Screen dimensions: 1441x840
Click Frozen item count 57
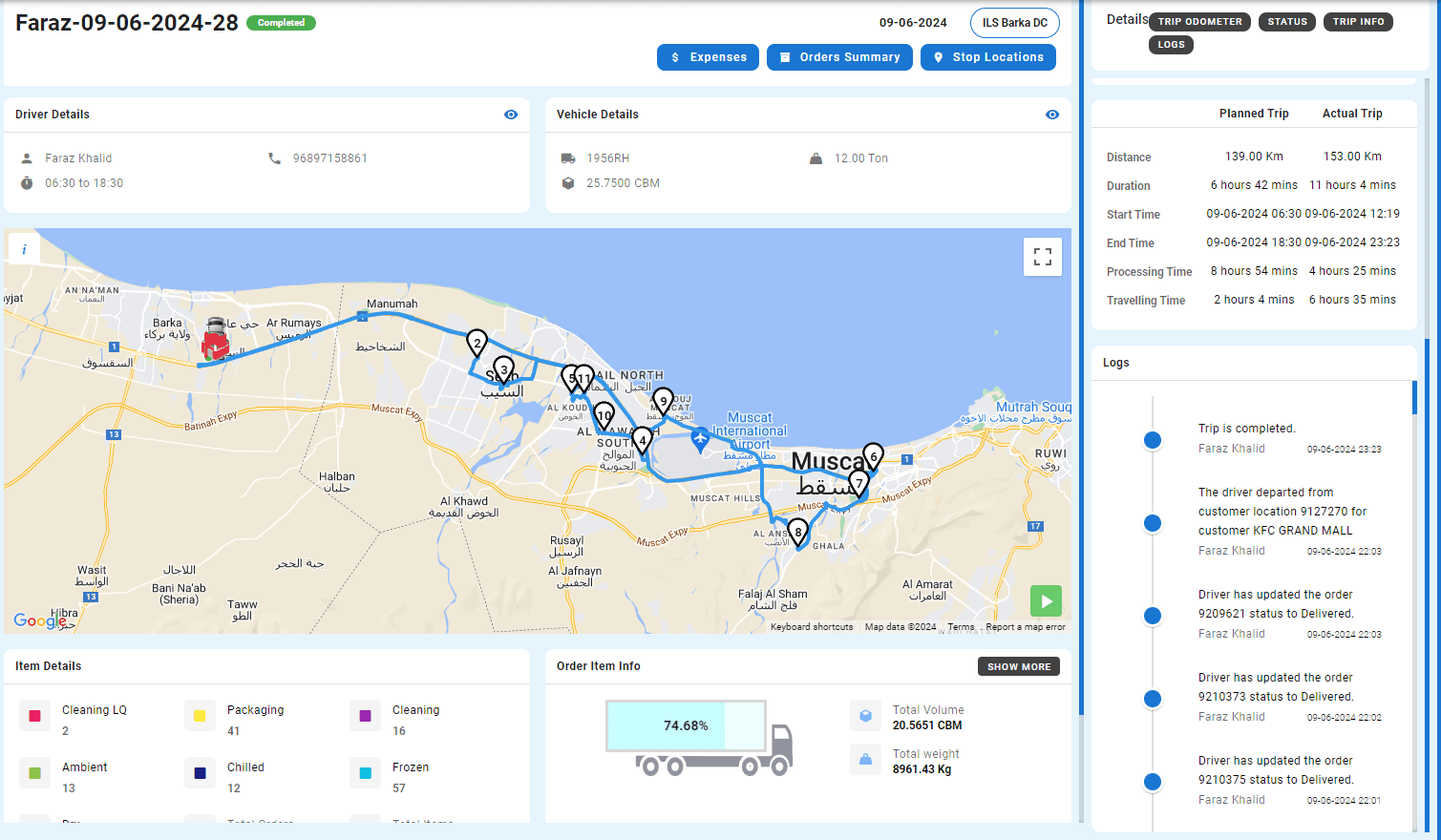(x=399, y=788)
